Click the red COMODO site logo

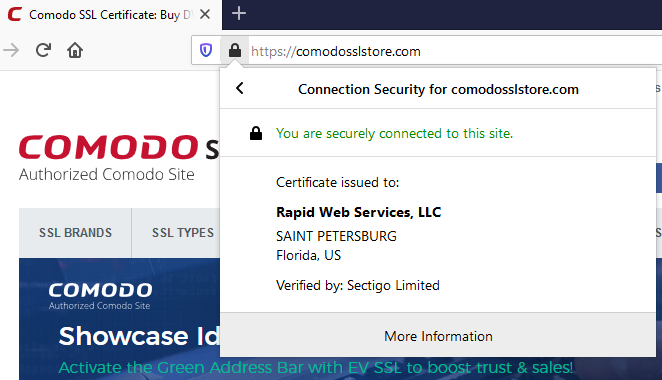point(108,147)
